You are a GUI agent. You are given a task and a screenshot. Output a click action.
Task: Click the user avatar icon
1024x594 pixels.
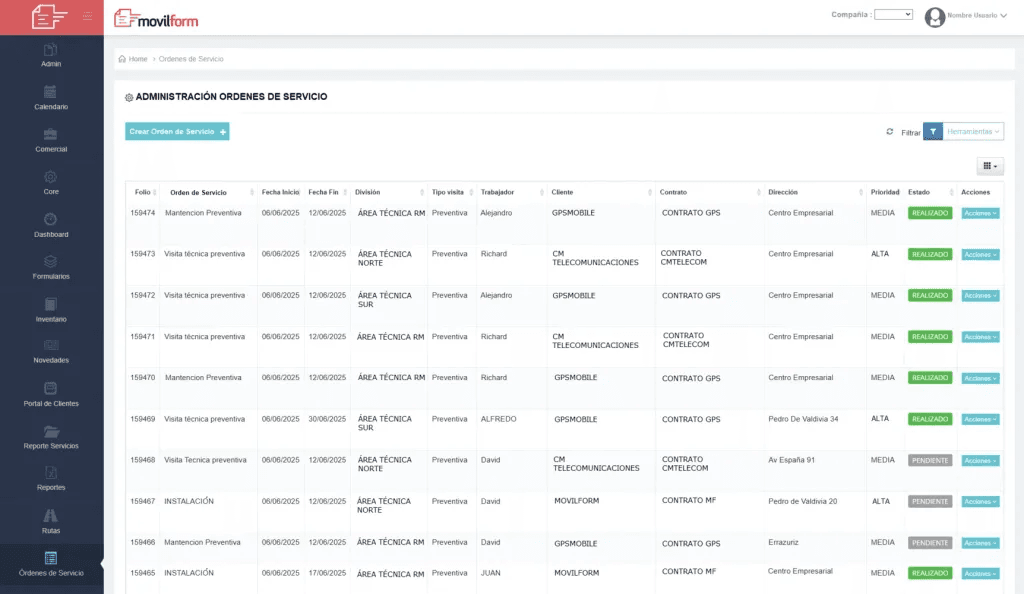coord(935,17)
